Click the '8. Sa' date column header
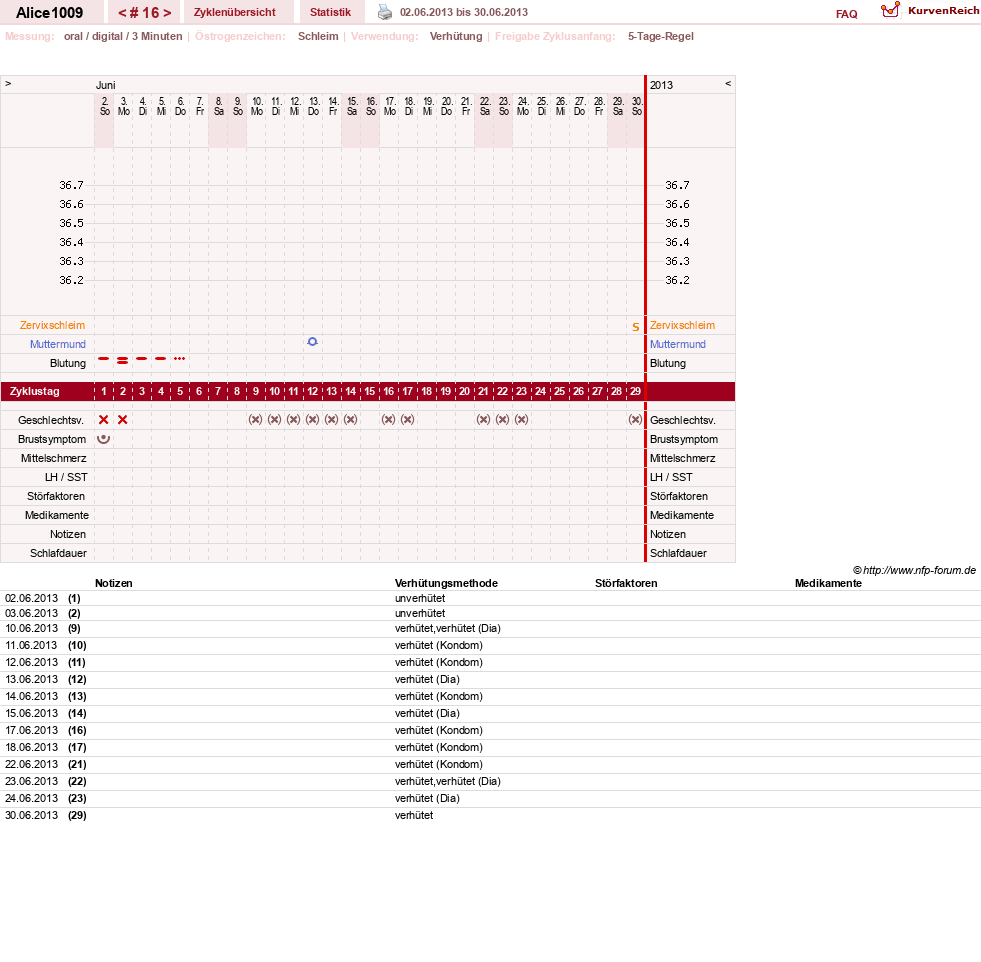Viewport: 981px width, 962px height. click(x=218, y=106)
